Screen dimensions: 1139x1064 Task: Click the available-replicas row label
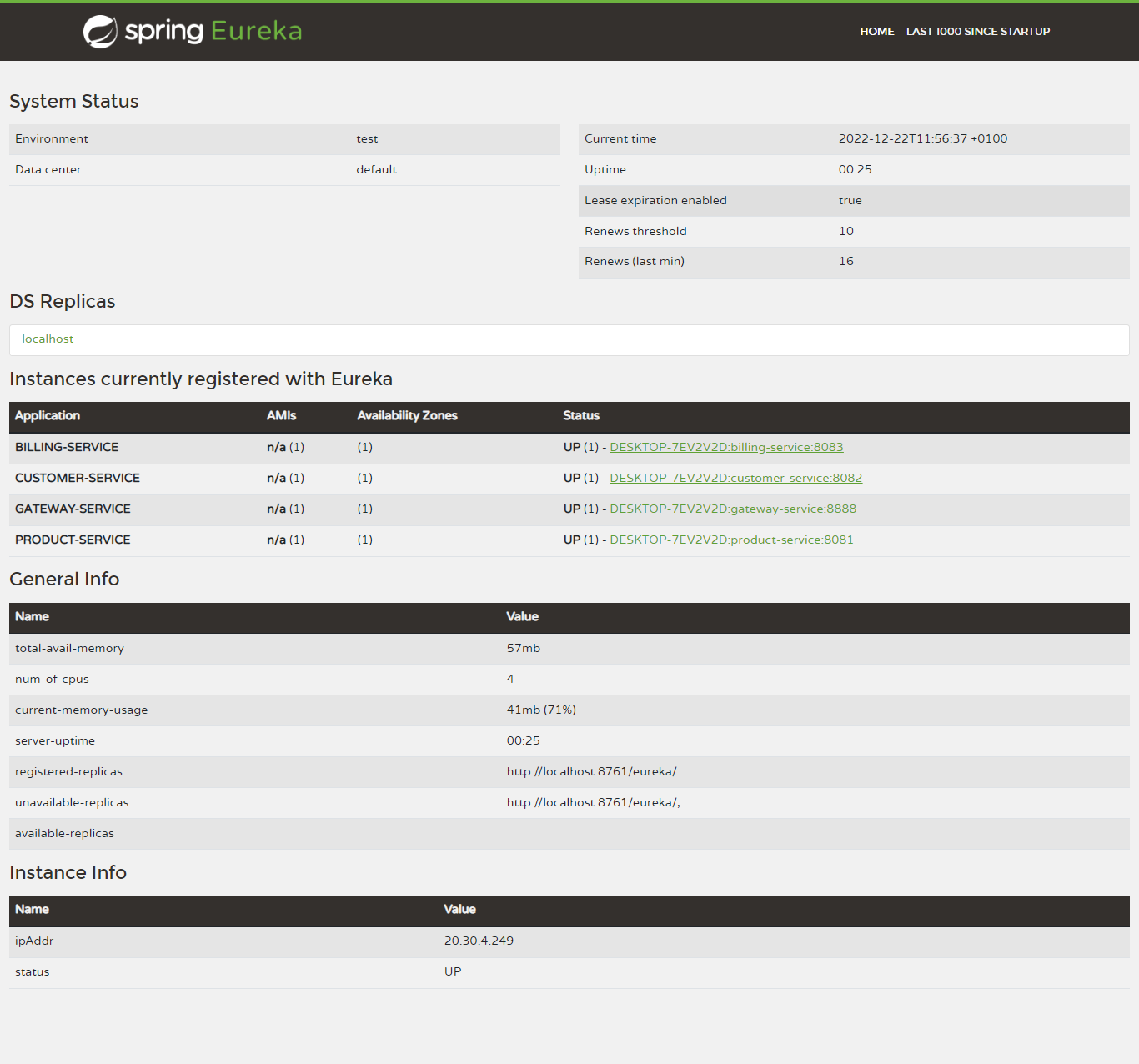click(x=64, y=834)
